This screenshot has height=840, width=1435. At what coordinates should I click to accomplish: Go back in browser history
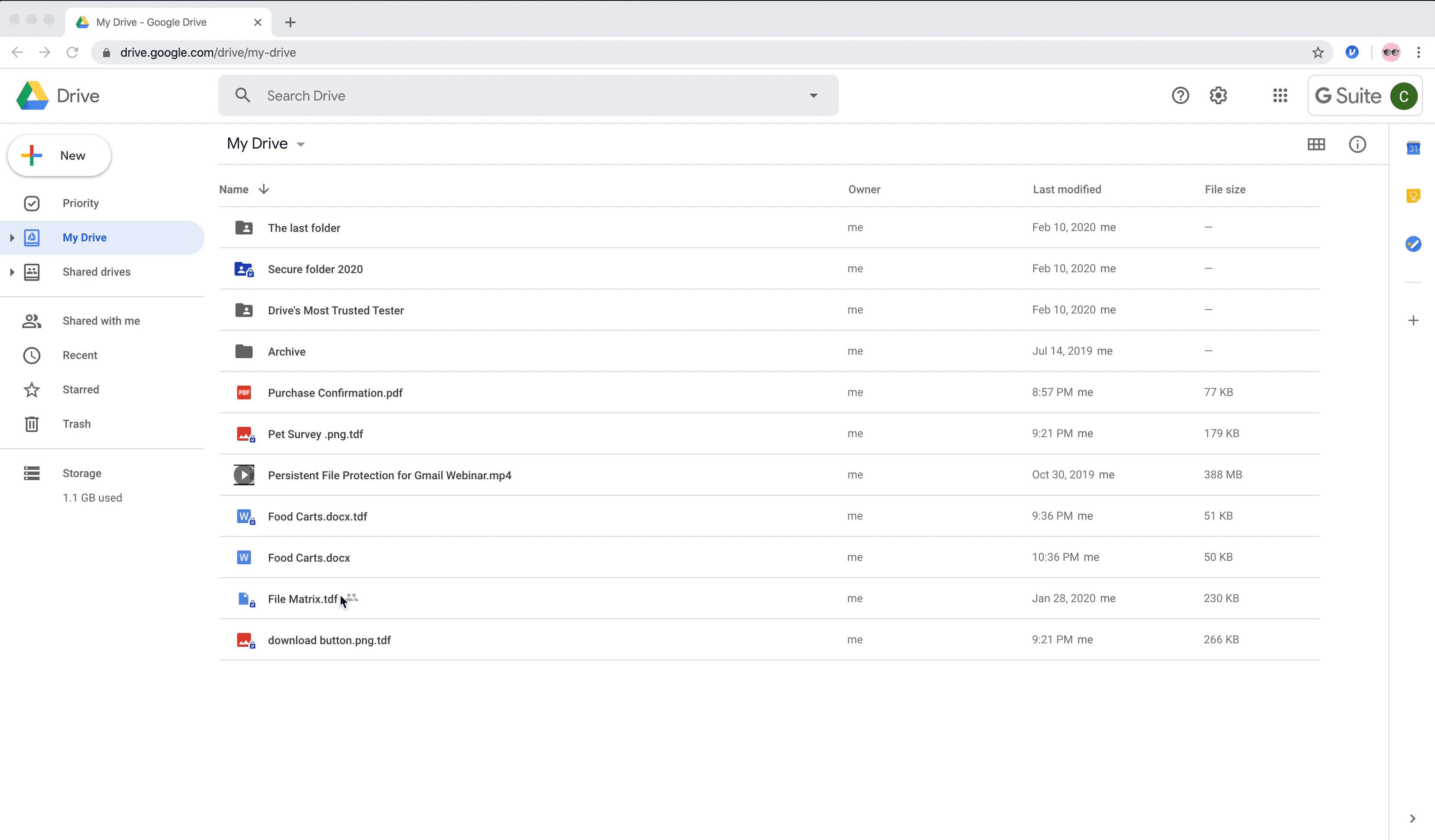(x=17, y=52)
